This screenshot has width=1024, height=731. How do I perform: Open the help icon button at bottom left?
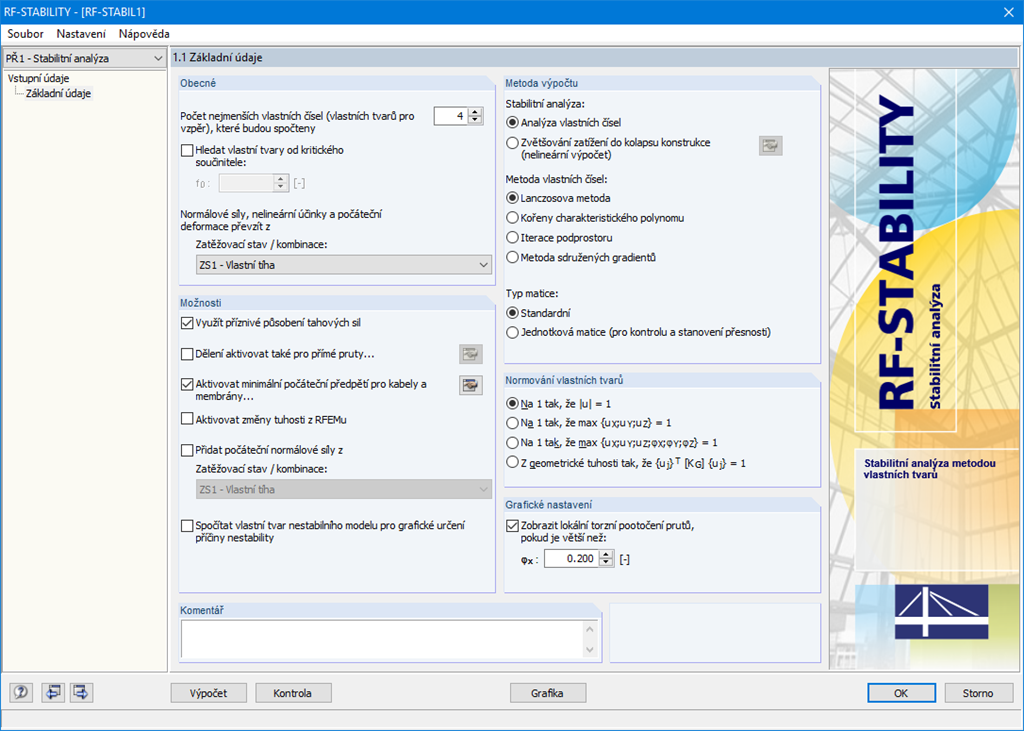coord(21,692)
